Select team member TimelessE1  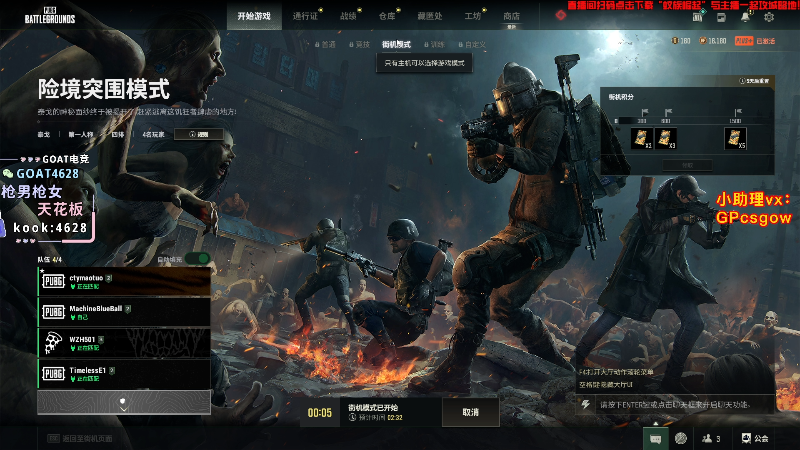[x=124, y=373]
